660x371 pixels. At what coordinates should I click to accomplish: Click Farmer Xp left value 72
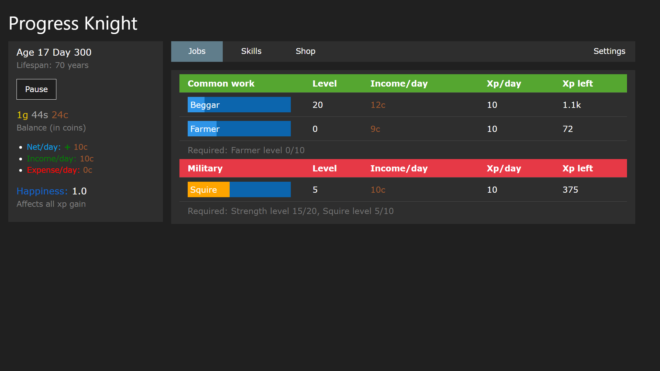[567, 129]
